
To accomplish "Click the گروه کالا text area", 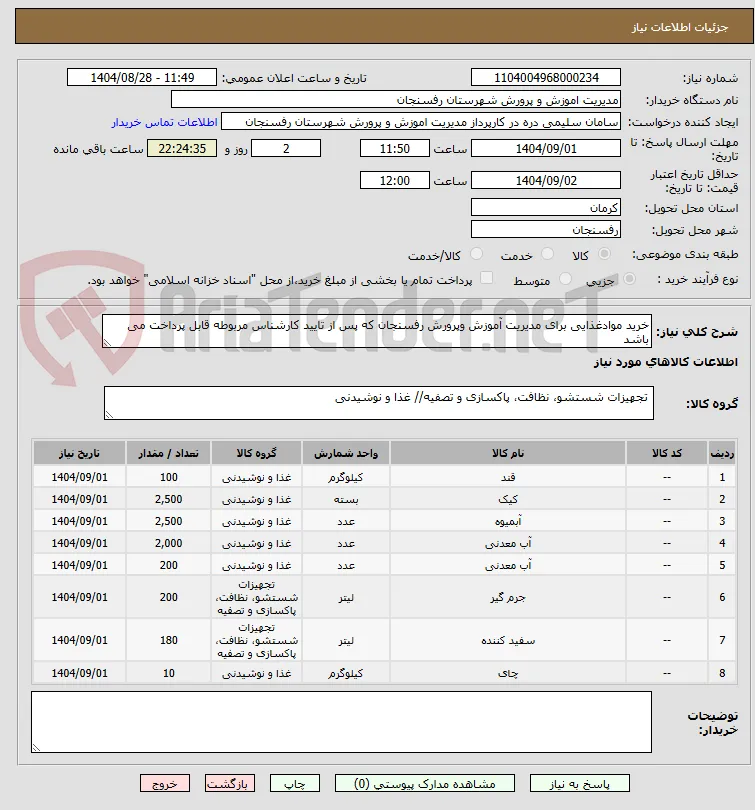I will pos(379,403).
